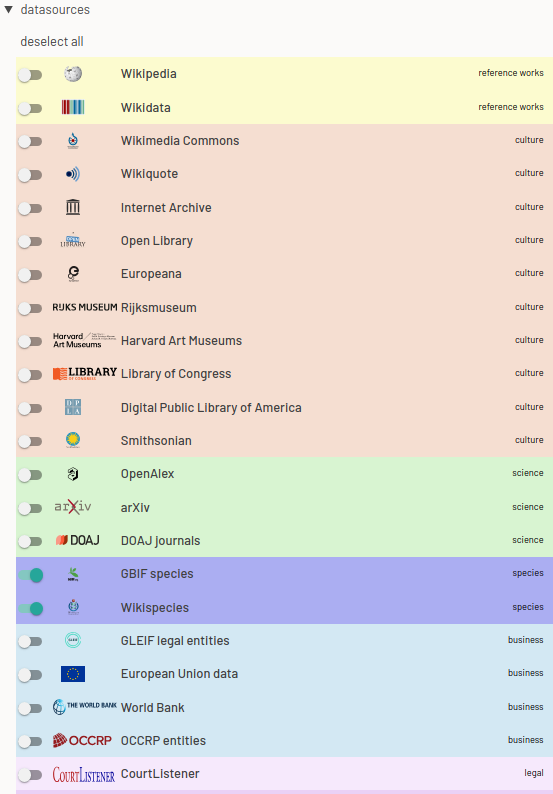
Task: Click the Wikidata barcode logo
Action: [73, 107]
